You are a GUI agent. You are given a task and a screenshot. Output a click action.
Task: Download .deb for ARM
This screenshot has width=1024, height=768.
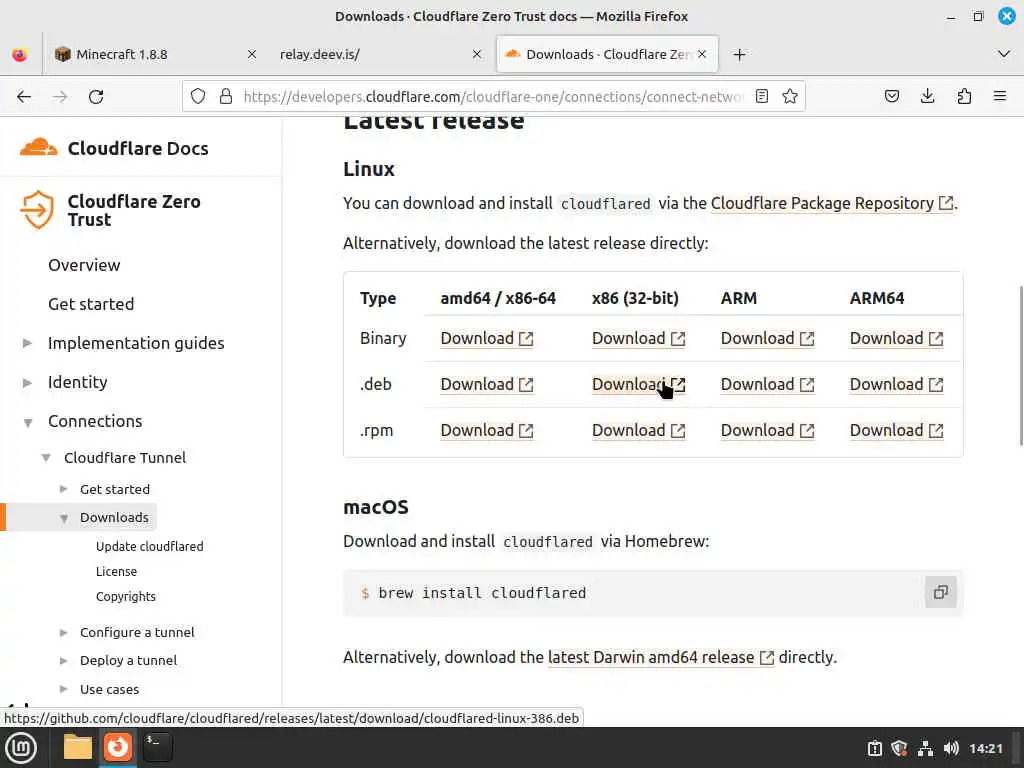click(767, 385)
